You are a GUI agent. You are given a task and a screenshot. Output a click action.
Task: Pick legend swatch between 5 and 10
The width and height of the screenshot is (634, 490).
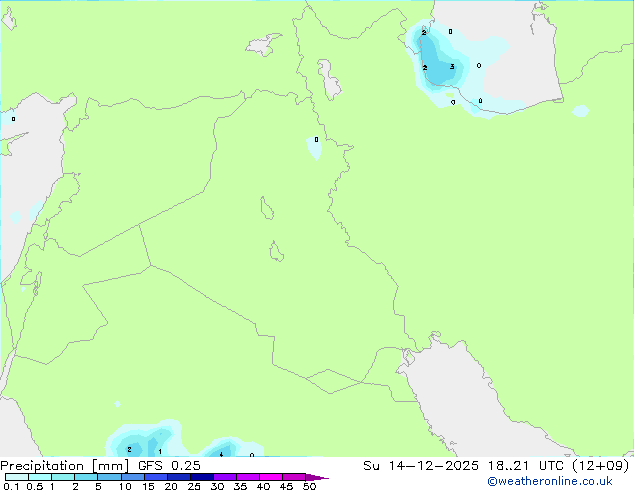[x=109, y=477]
